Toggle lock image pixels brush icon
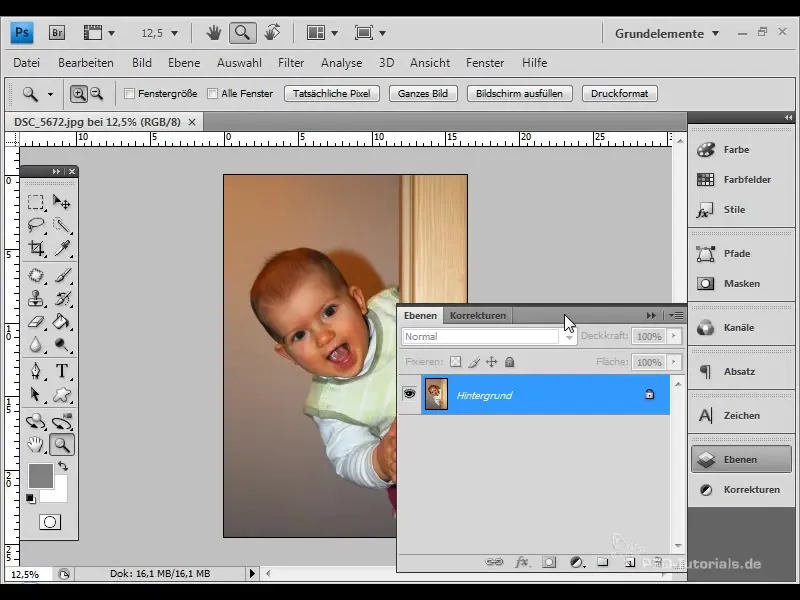800x600 pixels. pos(473,362)
